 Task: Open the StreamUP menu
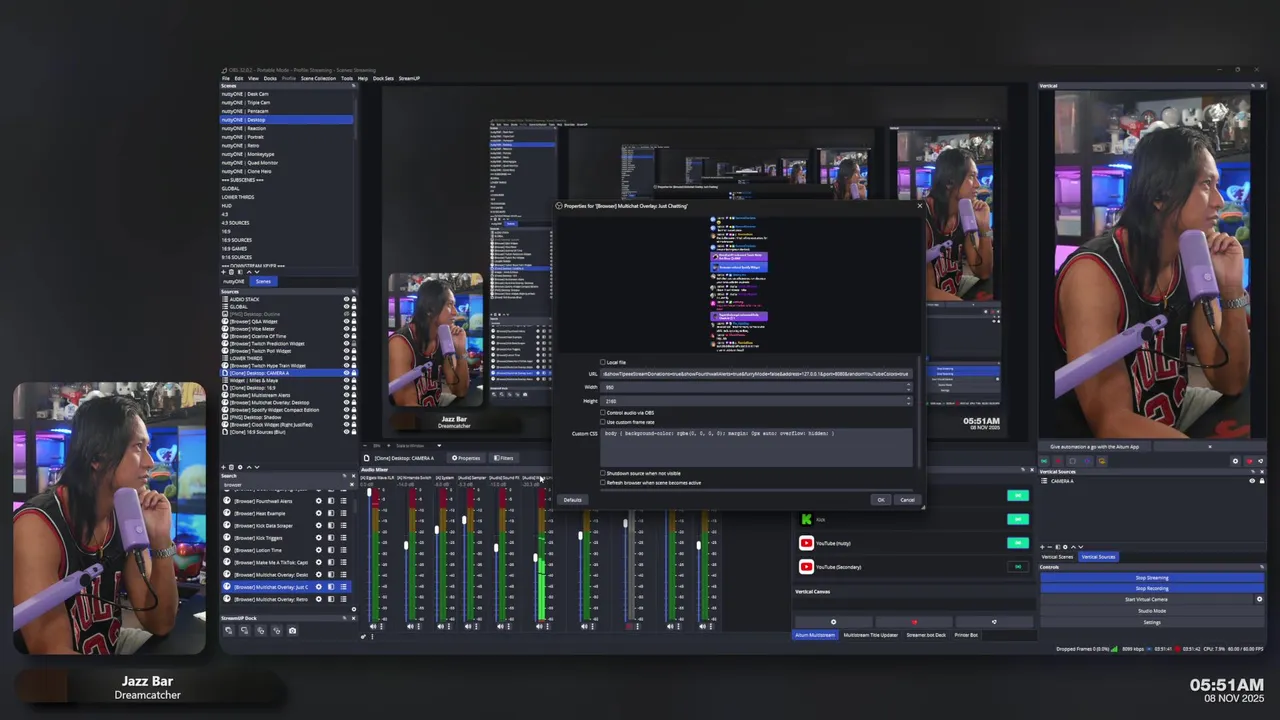[x=409, y=78]
